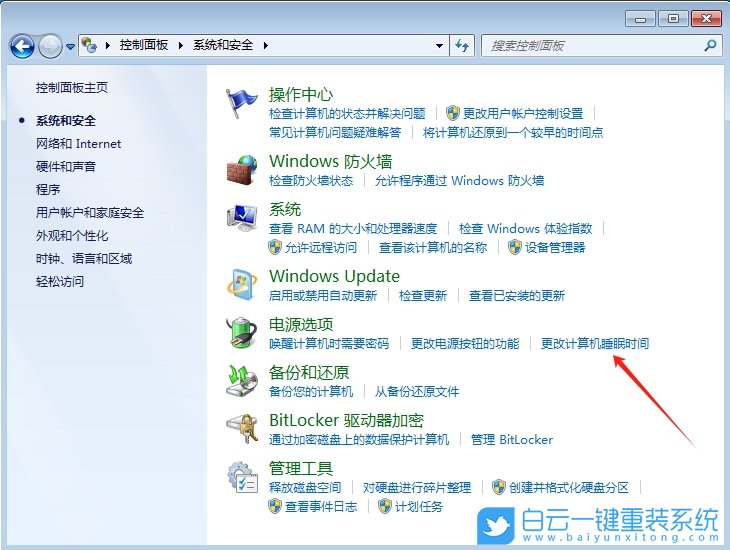This screenshot has height=550, width=730.
Task: Click the greyed Forward arrow button
Action: pos(50,46)
